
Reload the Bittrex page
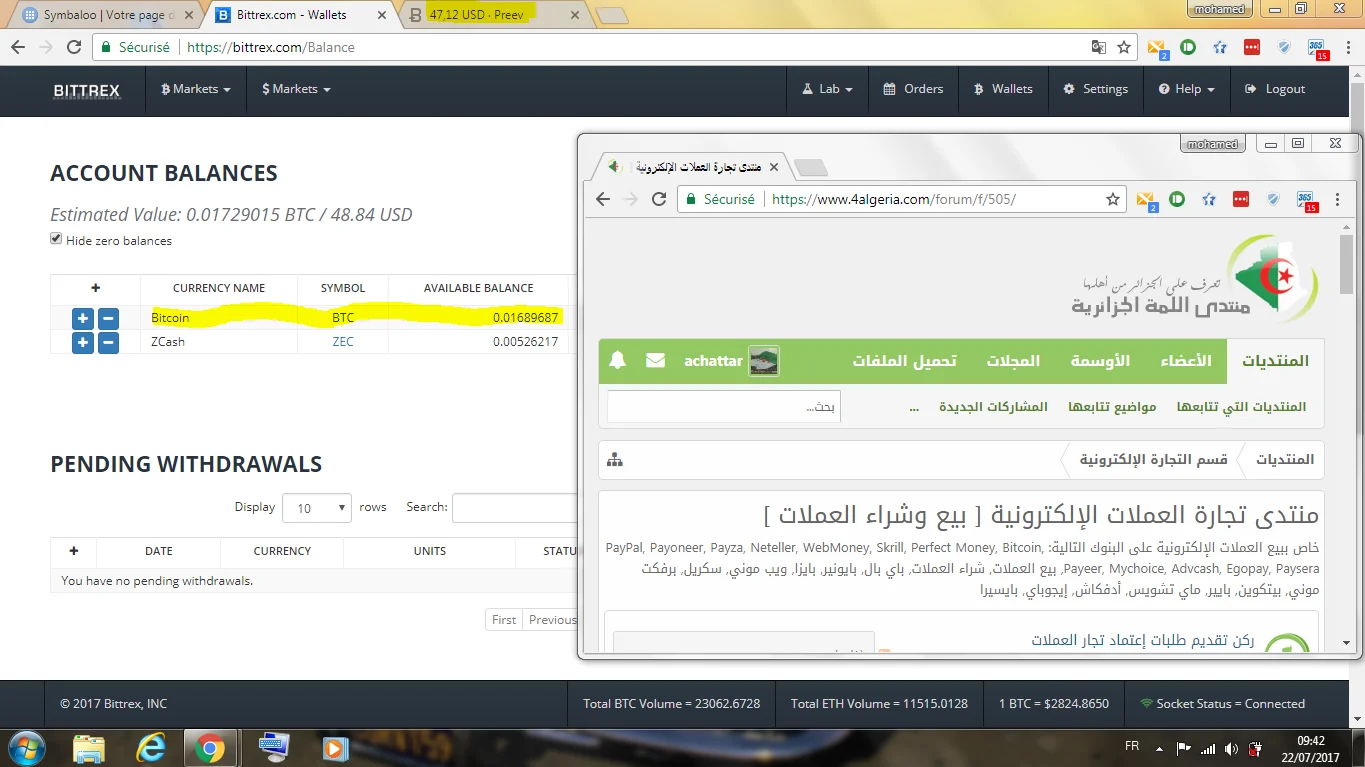pos(74,47)
